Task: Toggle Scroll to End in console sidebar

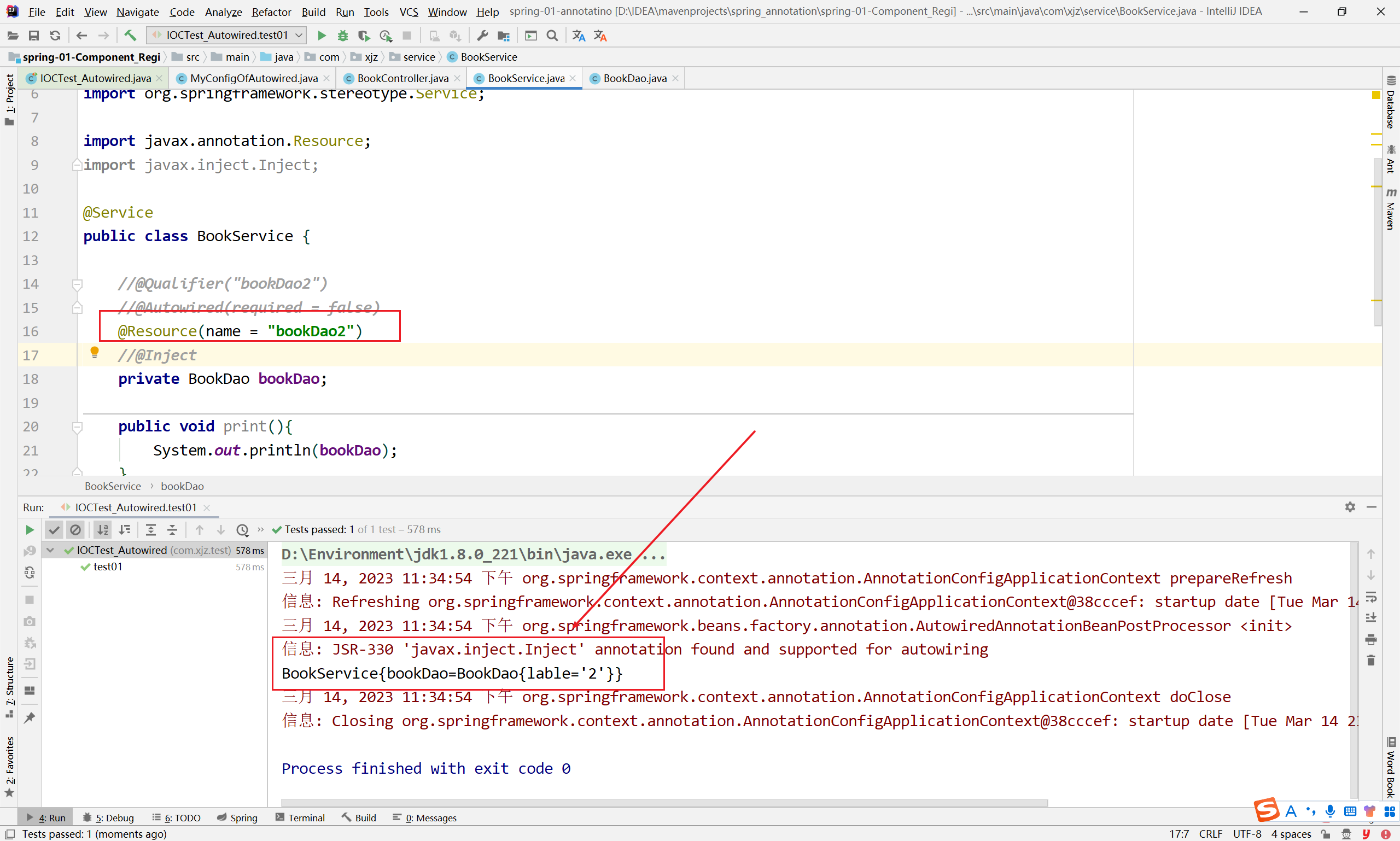Action: (x=1371, y=618)
